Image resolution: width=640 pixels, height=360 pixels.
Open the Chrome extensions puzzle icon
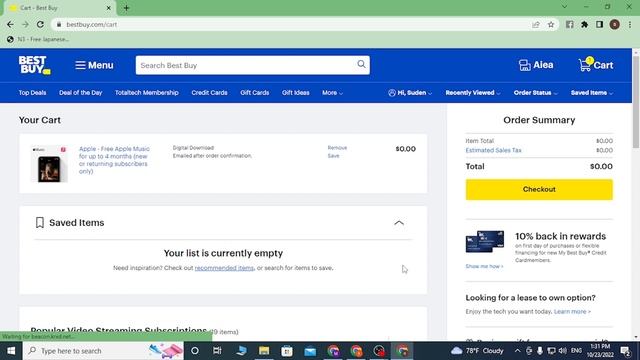click(584, 24)
